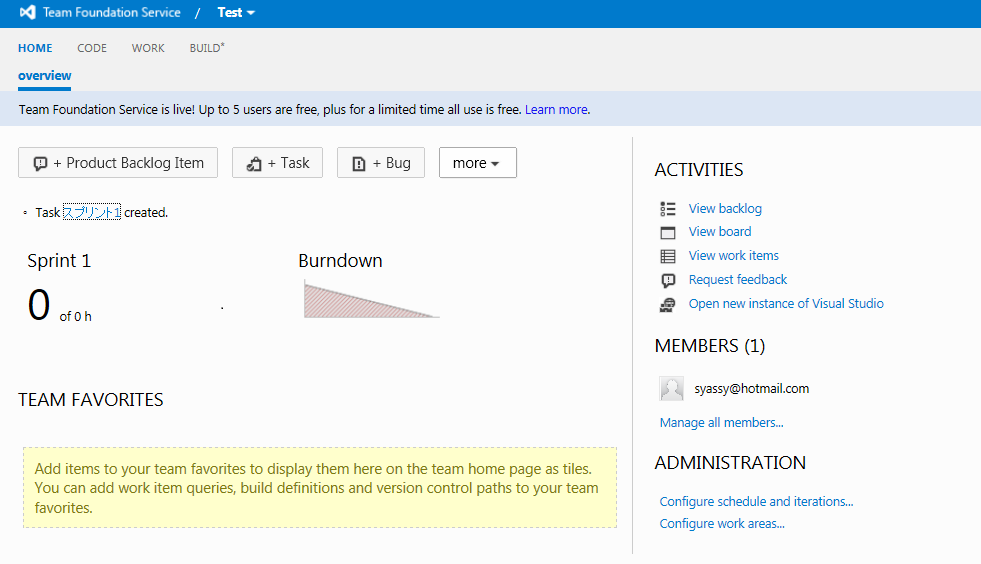Viewport: 981px width, 564px height.
Task: Open Manage all members link
Action: pyautogui.click(x=721, y=423)
